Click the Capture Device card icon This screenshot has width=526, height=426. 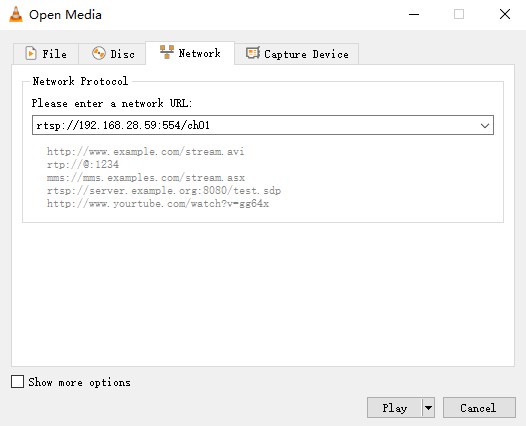pyautogui.click(x=253, y=53)
